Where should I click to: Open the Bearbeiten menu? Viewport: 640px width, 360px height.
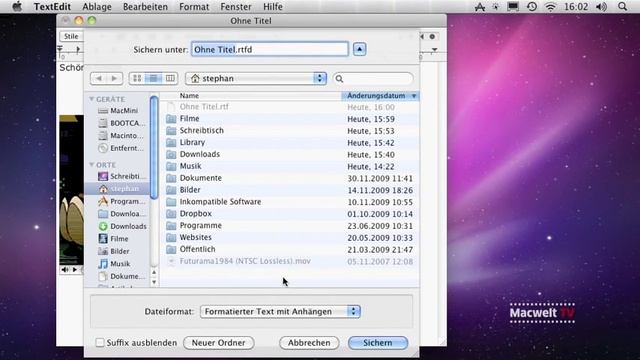[x=145, y=7]
